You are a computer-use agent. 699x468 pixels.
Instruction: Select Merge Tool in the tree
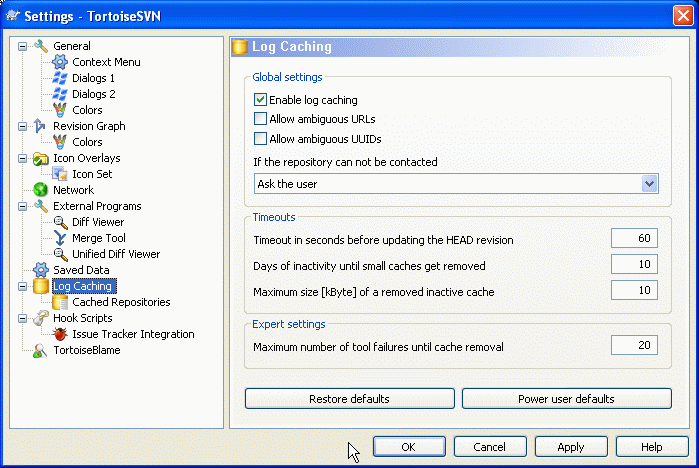[99, 238]
